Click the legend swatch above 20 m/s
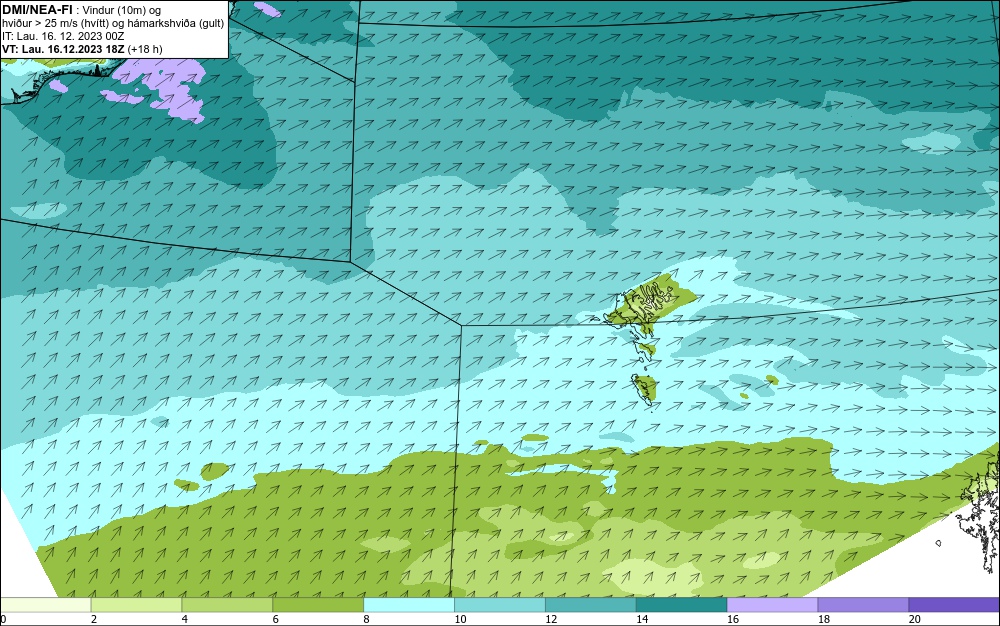Viewport: 1000px width, 626px height. tap(954, 605)
